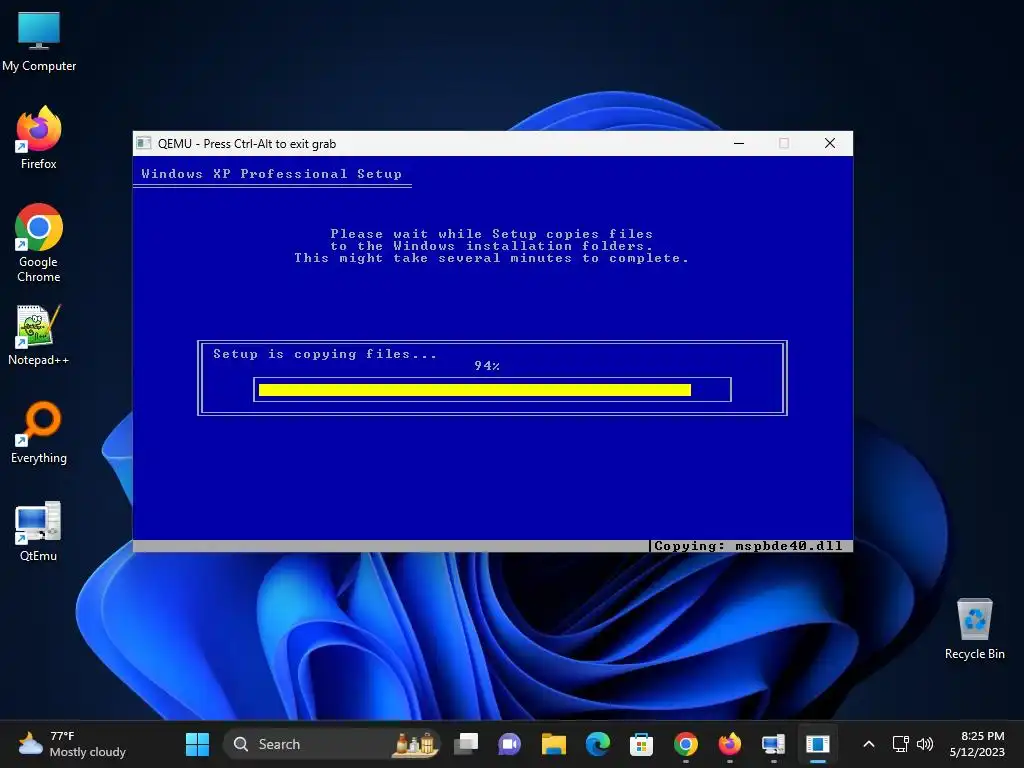1024x768 pixels.
Task: Open the Windows Start menu
Action: 197,744
